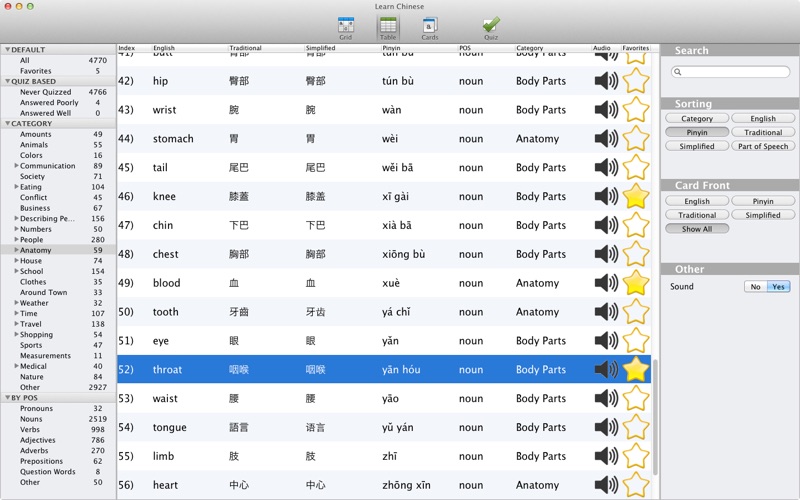Favorite the waist row star
Screen dimensions: 800x500
coord(636,398)
